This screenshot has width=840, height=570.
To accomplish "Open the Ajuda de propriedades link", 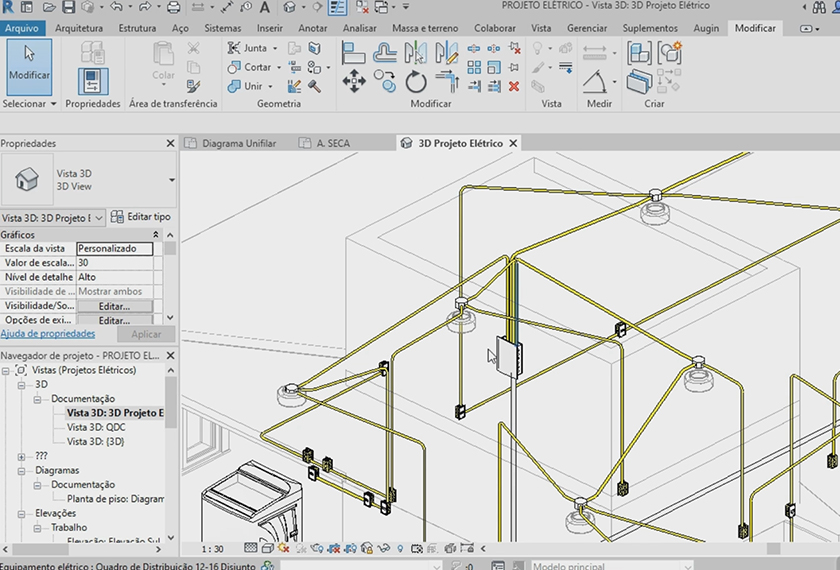I will 48,334.
